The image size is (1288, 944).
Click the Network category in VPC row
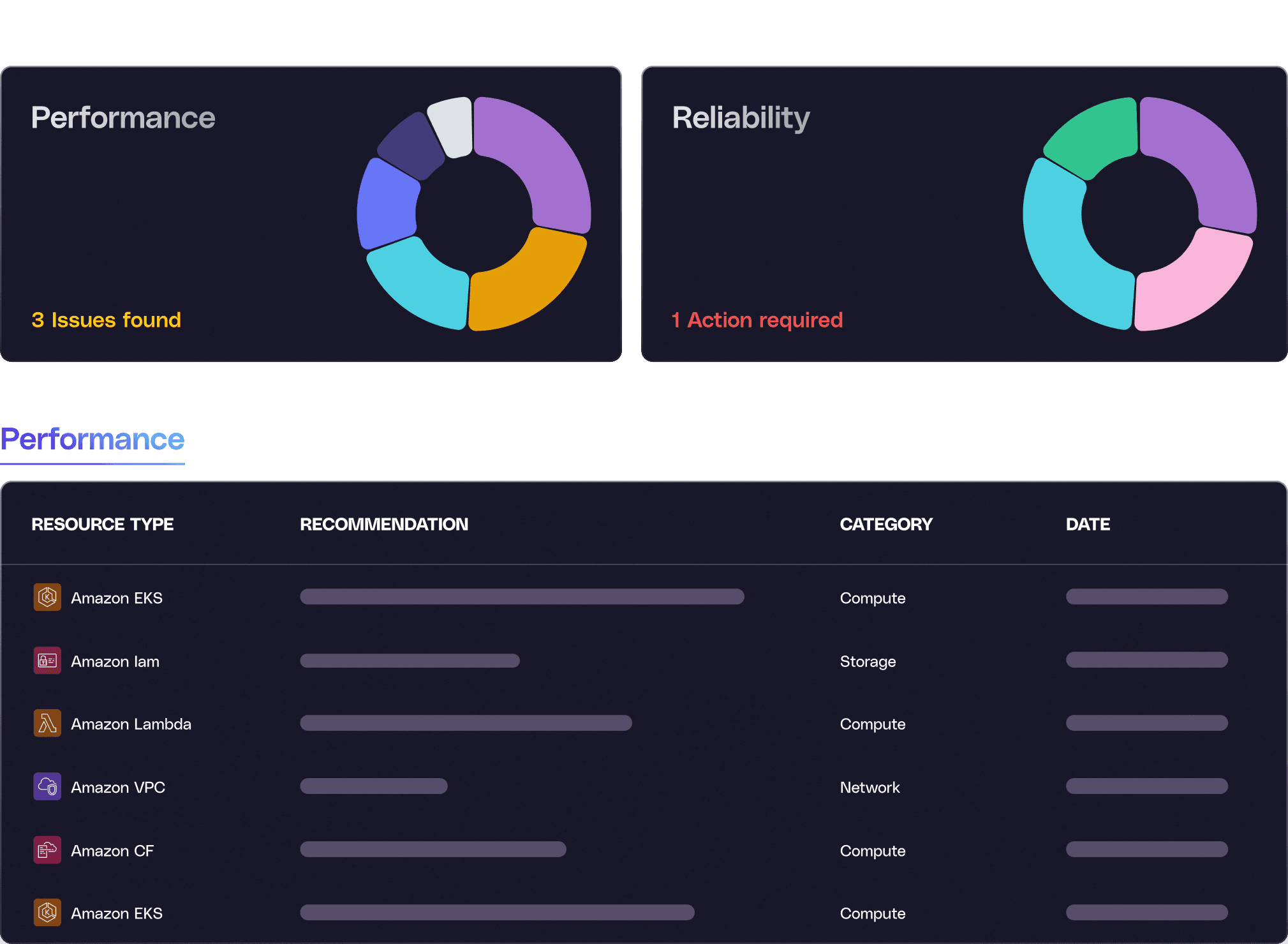[870, 788]
